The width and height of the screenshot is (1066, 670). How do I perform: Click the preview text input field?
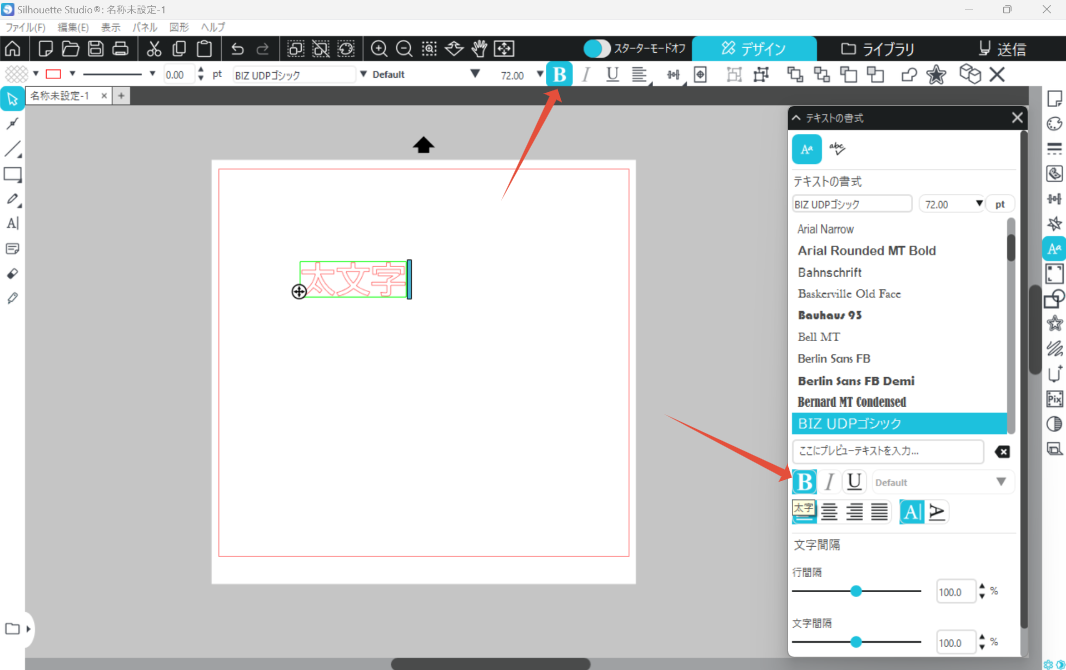[887, 451]
